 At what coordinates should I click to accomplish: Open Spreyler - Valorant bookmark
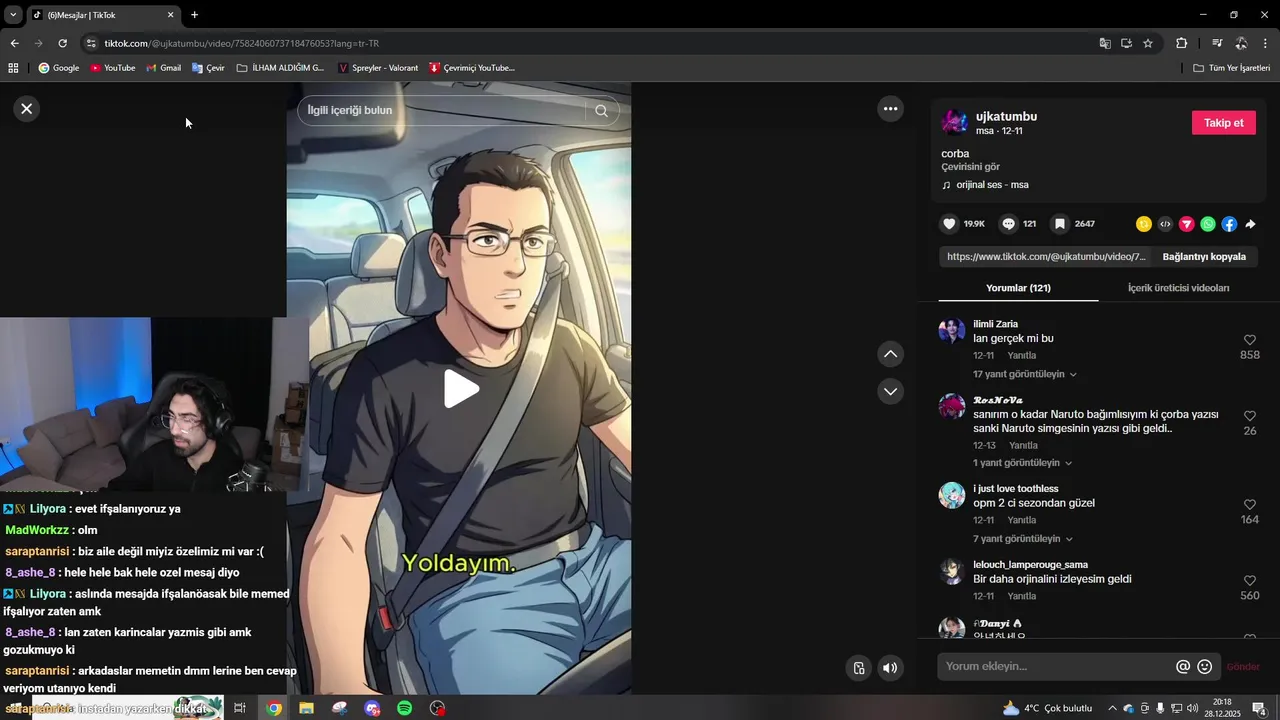pyautogui.click(x=378, y=68)
